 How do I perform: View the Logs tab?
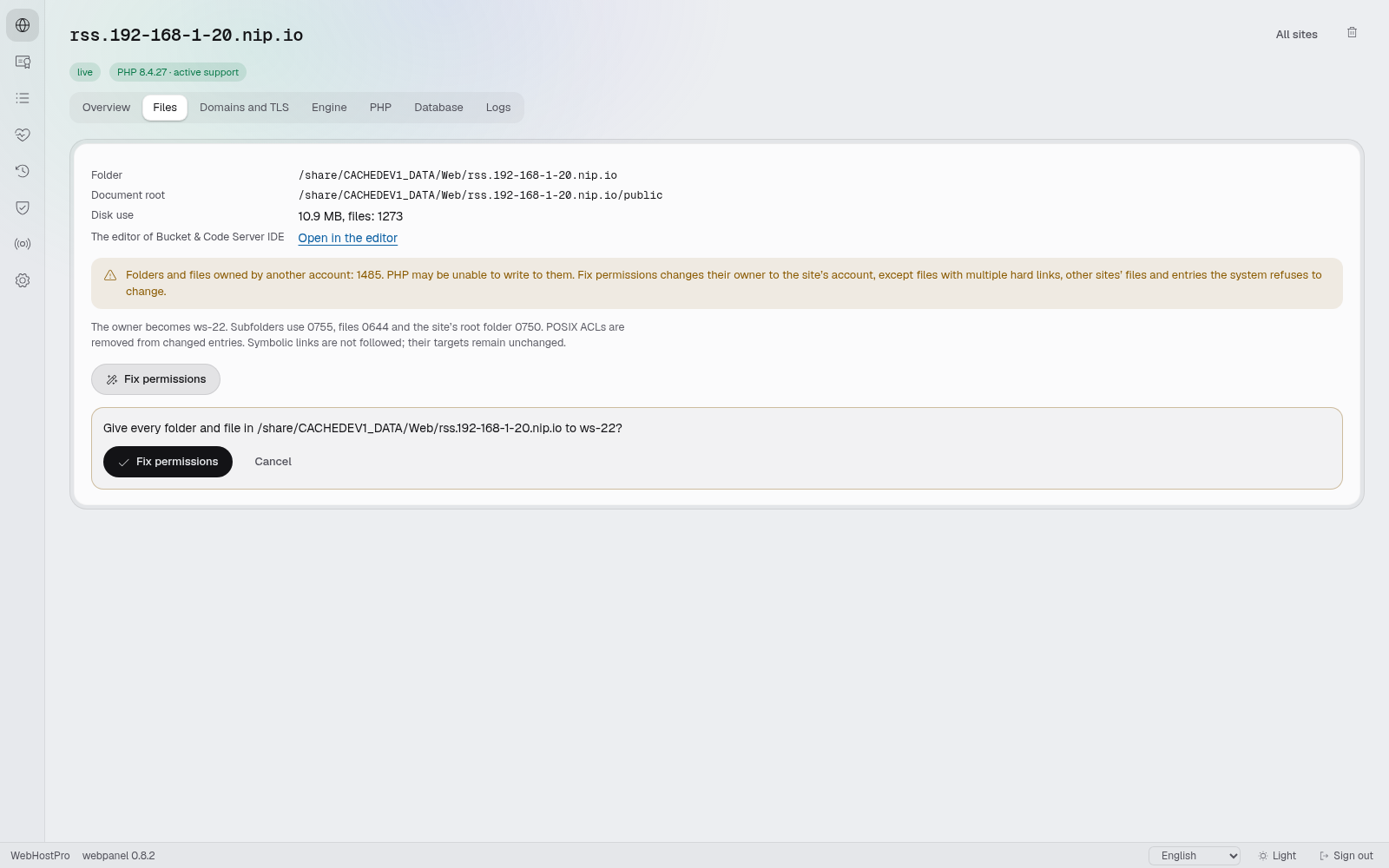pyautogui.click(x=498, y=108)
